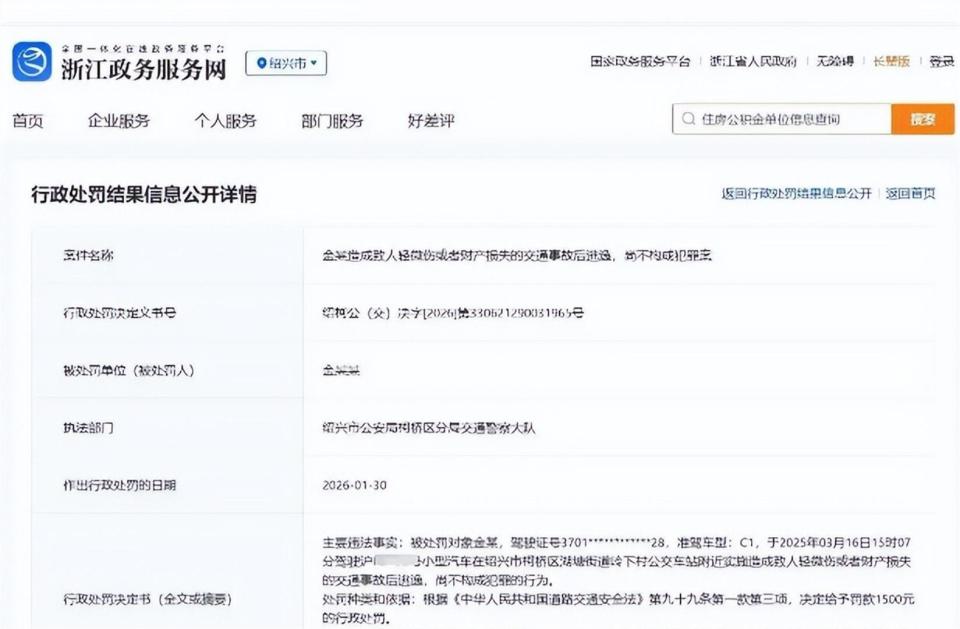Click the 执法部门 row label
Screen dimensions: 960x629
[x=88, y=427]
